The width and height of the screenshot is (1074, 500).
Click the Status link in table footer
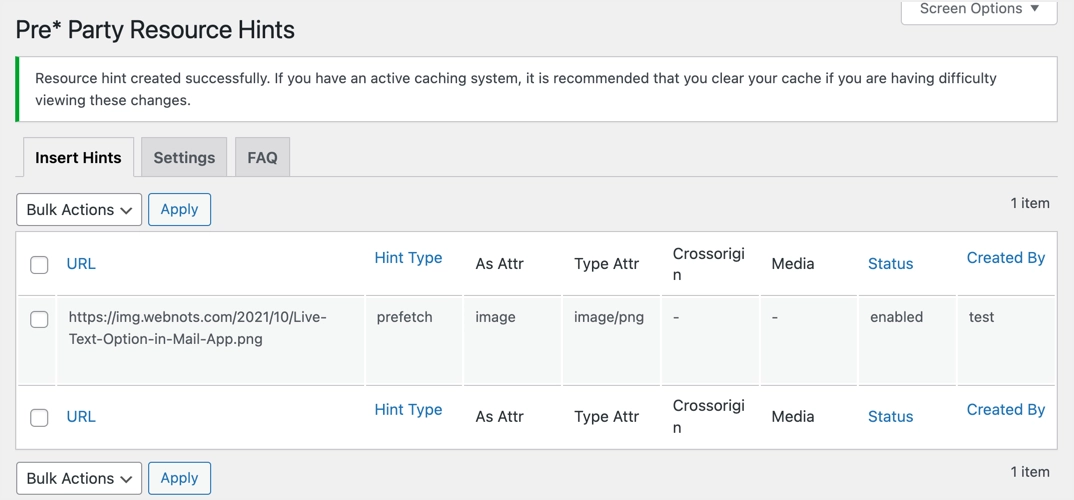point(890,416)
